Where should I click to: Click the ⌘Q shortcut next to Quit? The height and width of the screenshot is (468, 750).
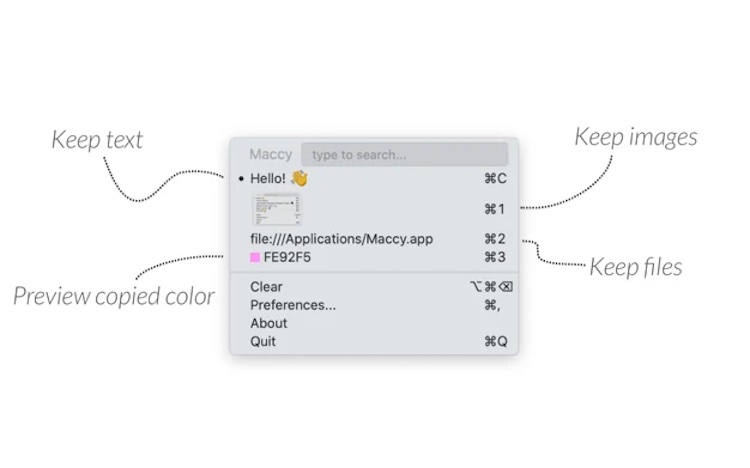coord(496,341)
